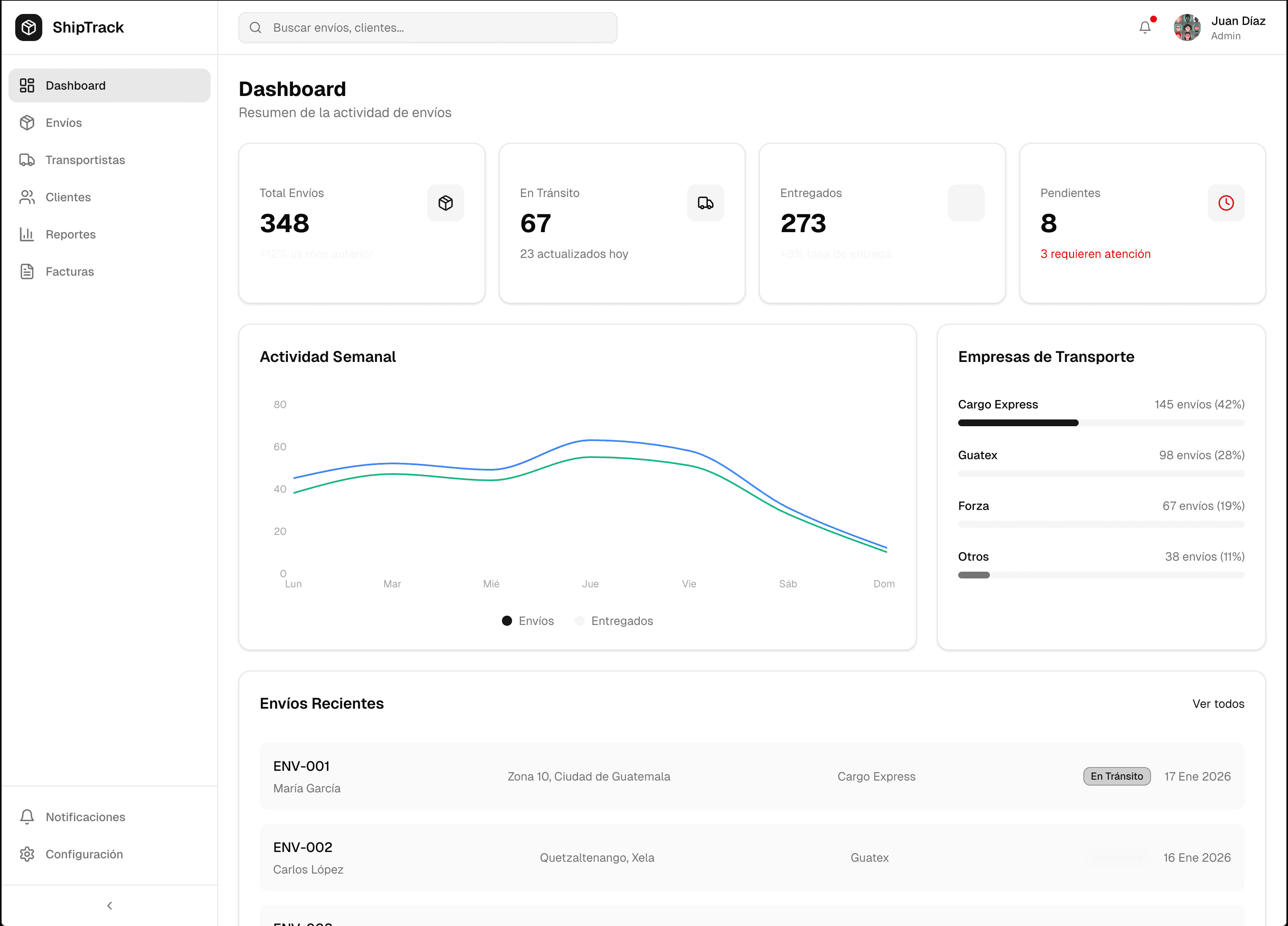Viewport: 1288px width, 926px height.
Task: Click the Jue label on chart axis
Action: (590, 584)
